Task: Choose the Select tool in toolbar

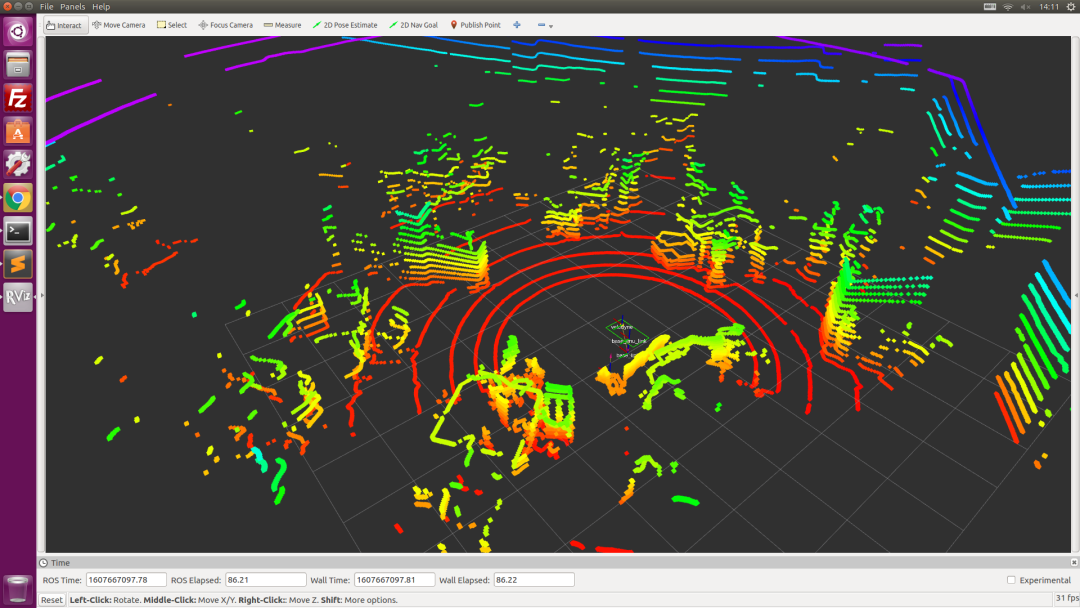Action: [172, 25]
